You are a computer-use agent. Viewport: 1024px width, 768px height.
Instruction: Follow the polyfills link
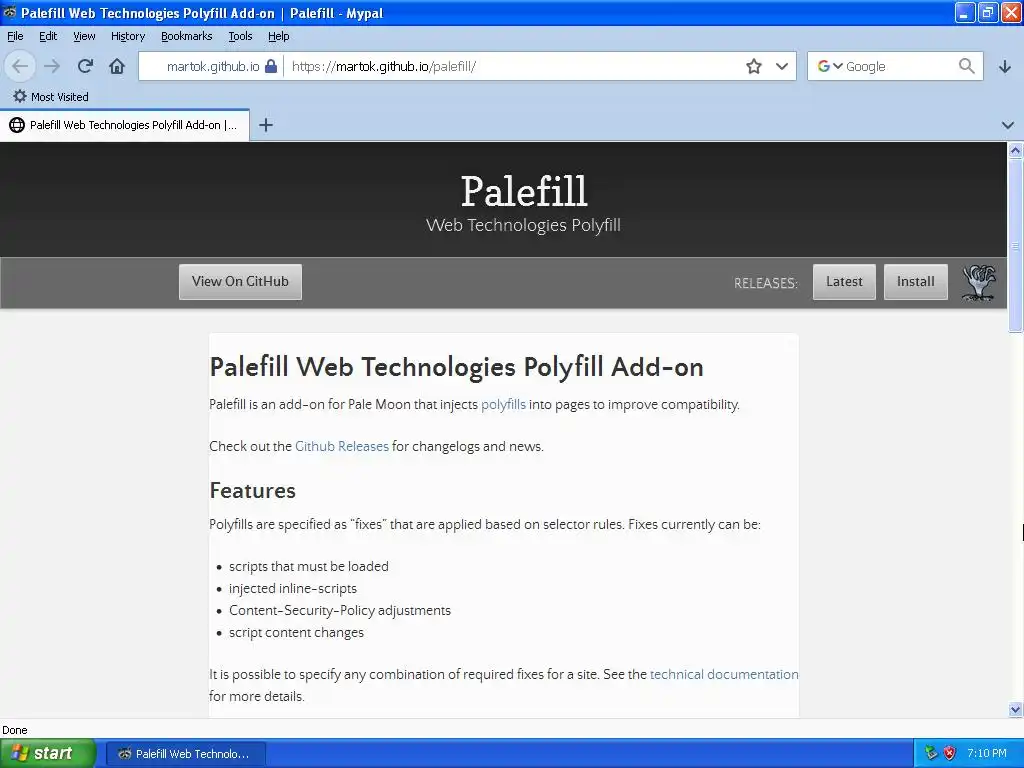[x=503, y=404]
